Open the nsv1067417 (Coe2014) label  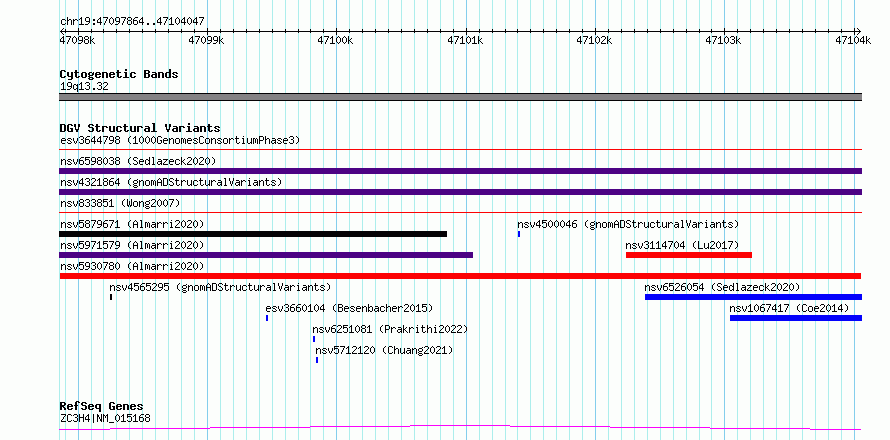tap(790, 308)
